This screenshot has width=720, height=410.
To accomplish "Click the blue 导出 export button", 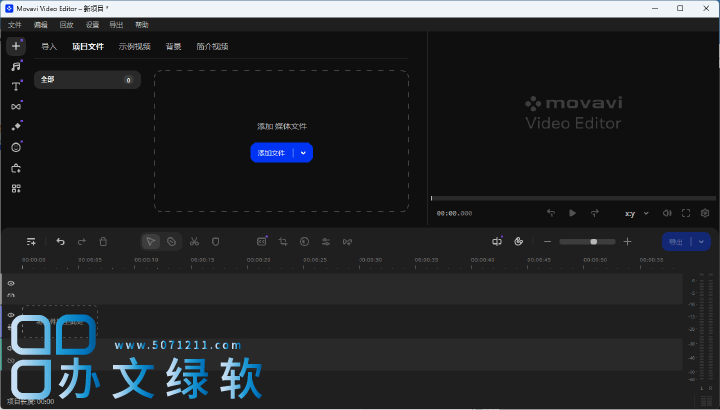I will (676, 242).
